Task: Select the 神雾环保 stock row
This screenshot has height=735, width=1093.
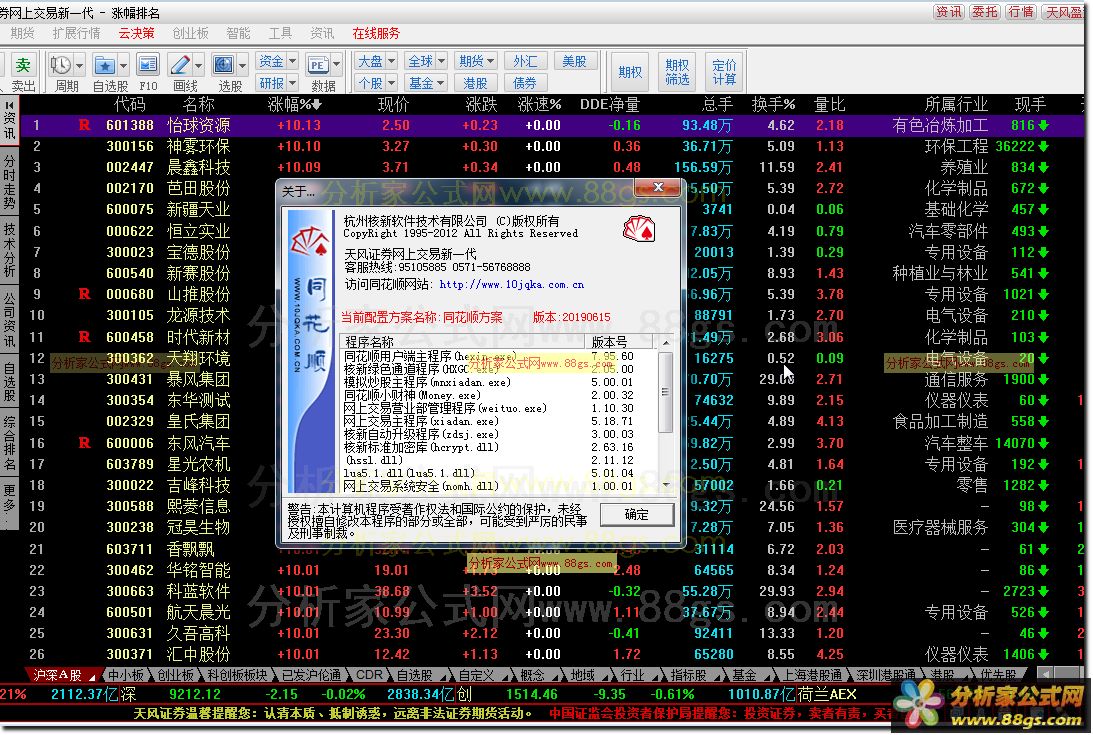Action: 551,146
